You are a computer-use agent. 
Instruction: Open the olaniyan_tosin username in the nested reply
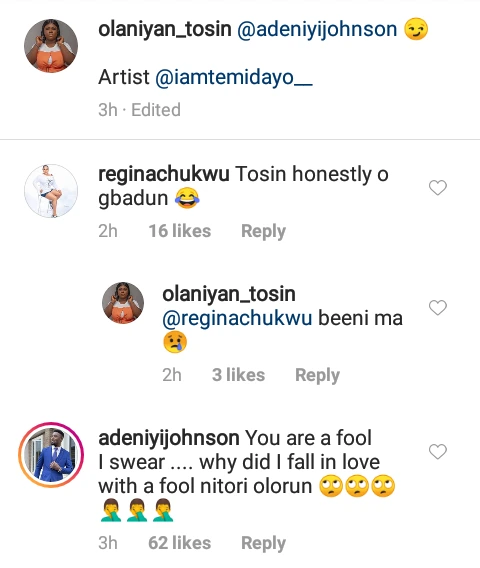click(x=229, y=294)
